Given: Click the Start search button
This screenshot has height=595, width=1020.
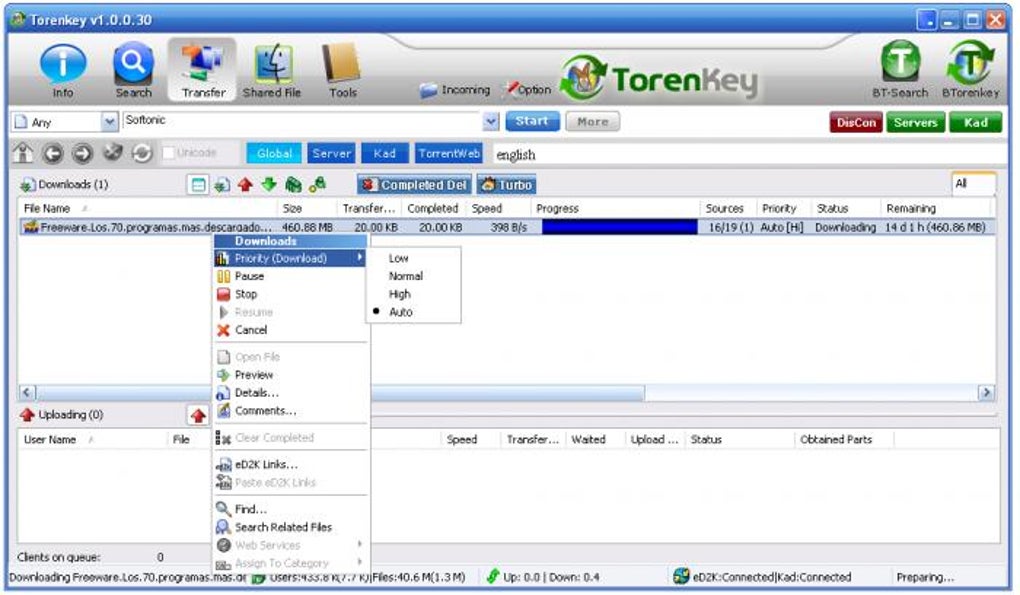Looking at the screenshot, I should (532, 121).
